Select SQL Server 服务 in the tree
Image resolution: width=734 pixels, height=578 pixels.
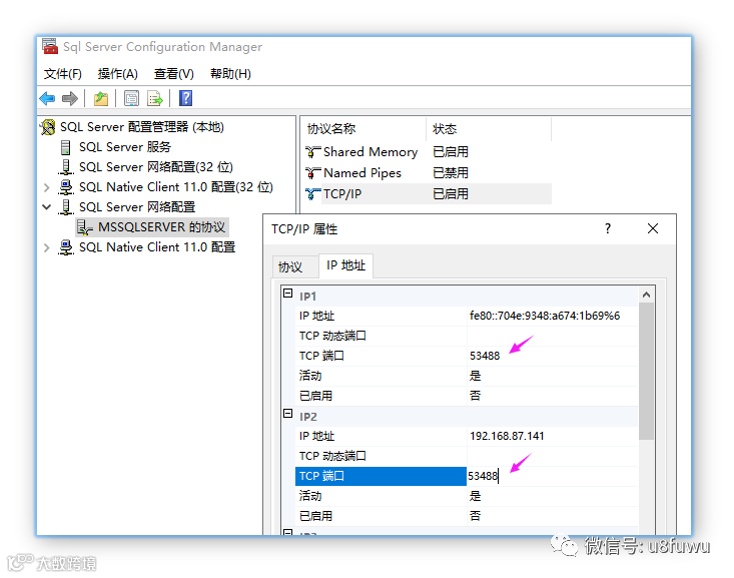pos(125,147)
